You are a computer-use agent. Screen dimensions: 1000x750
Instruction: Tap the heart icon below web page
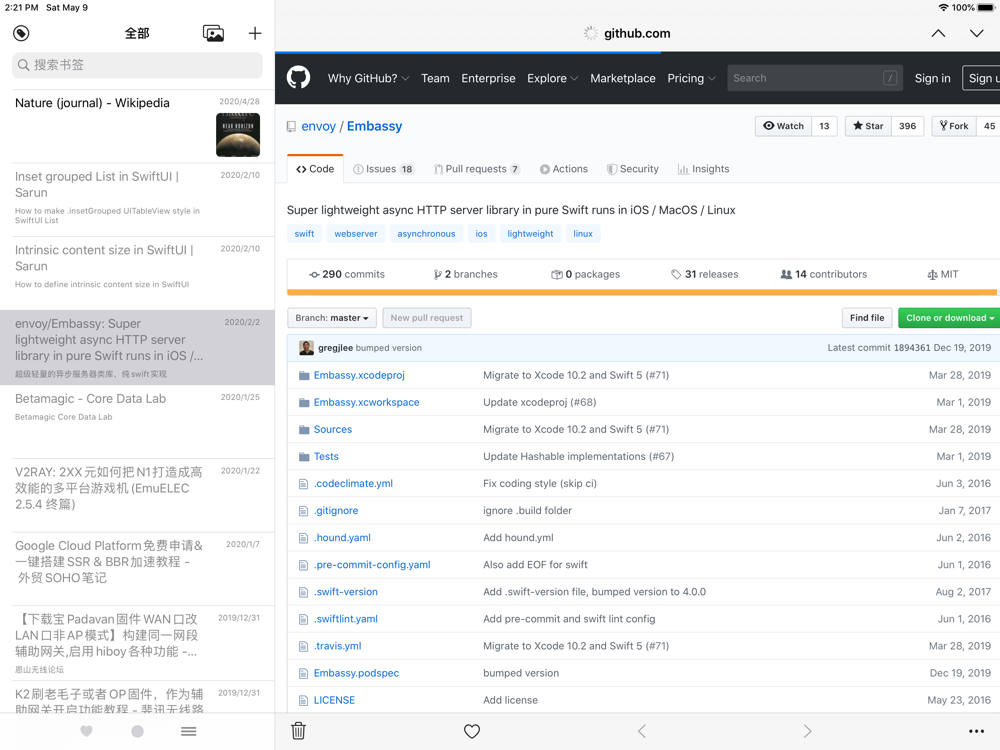[x=472, y=731]
